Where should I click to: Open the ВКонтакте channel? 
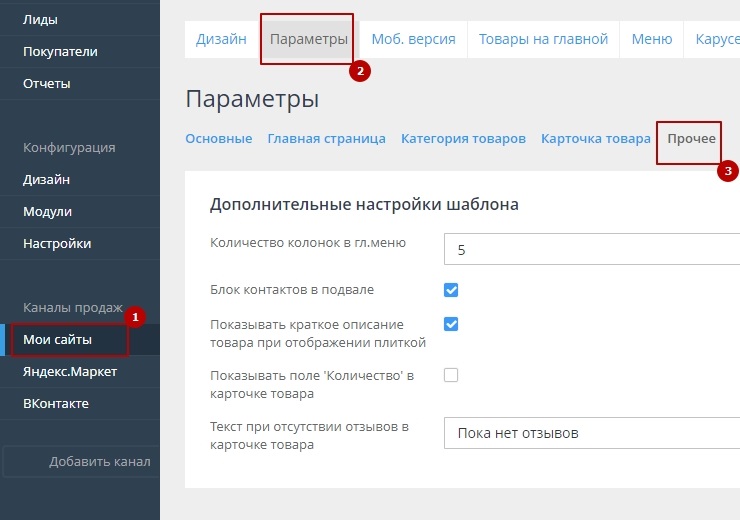pyautogui.click(x=56, y=403)
